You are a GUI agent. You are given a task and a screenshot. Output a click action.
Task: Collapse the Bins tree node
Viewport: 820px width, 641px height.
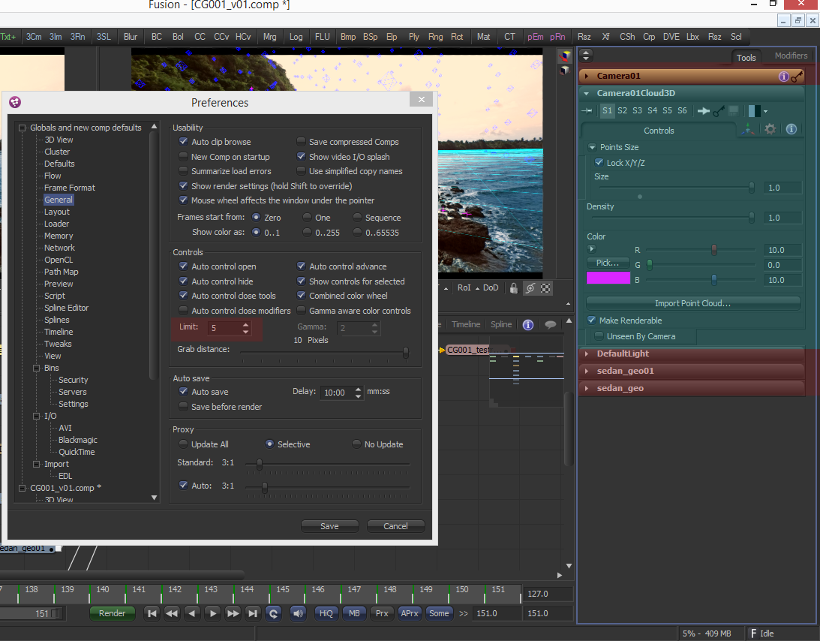(37, 368)
